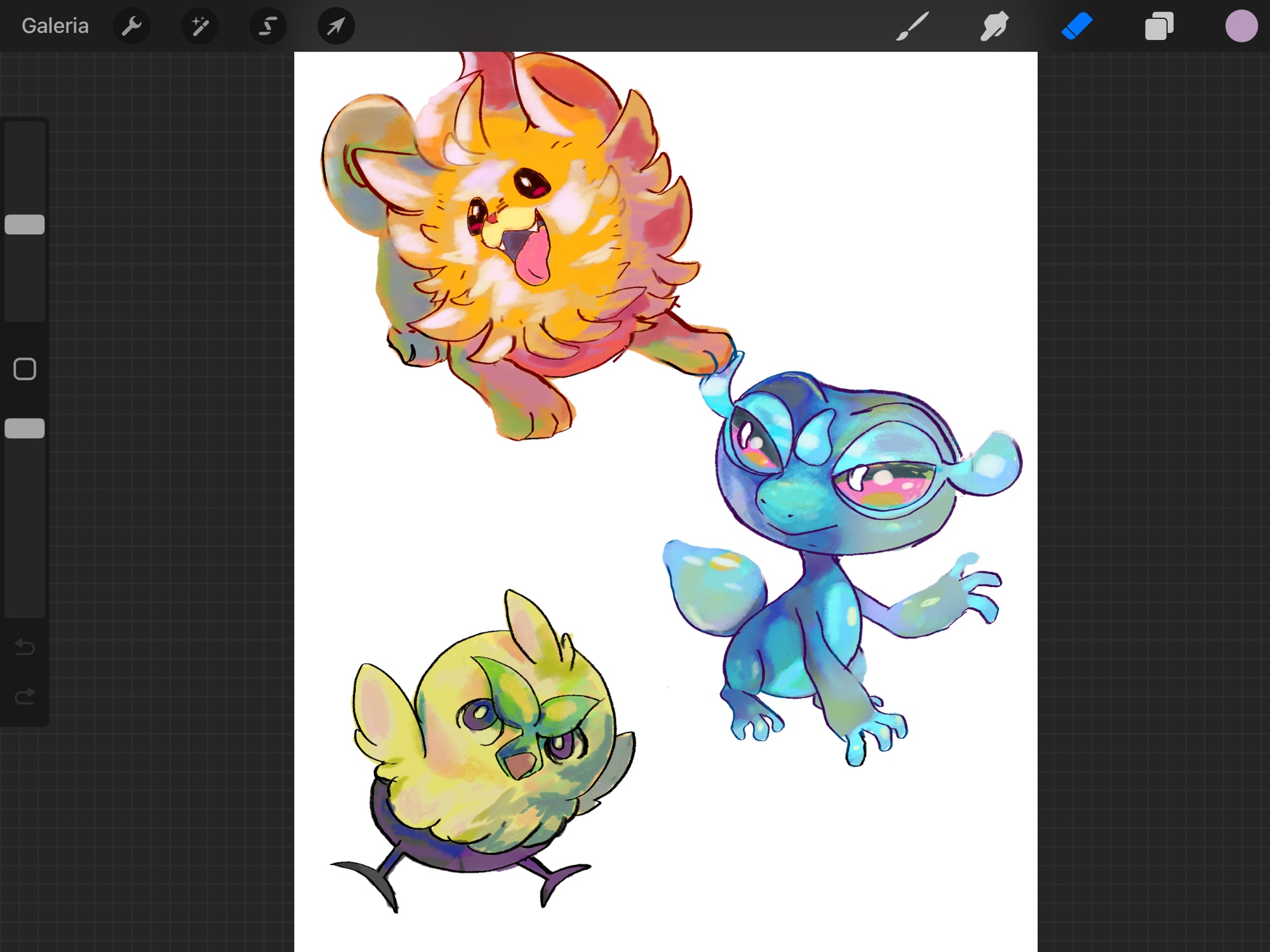Click the undo arrow
The height and width of the screenshot is (952, 1270).
[x=25, y=647]
